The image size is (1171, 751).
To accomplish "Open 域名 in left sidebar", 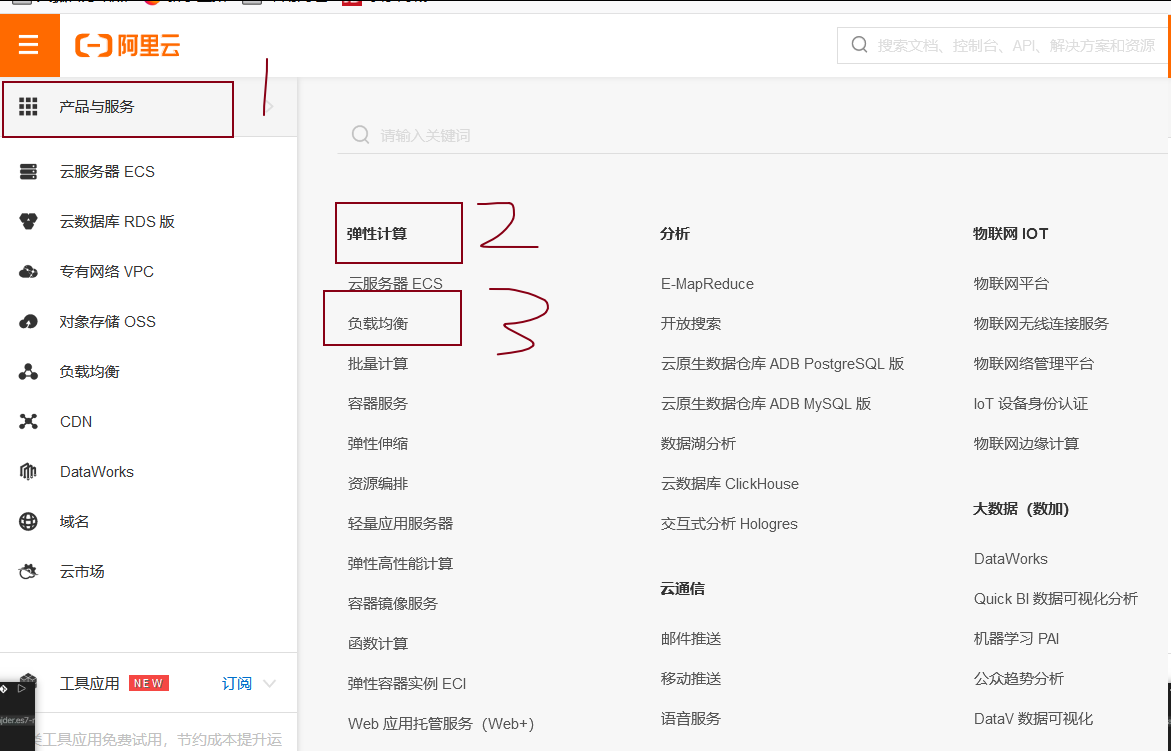I will point(74,522).
